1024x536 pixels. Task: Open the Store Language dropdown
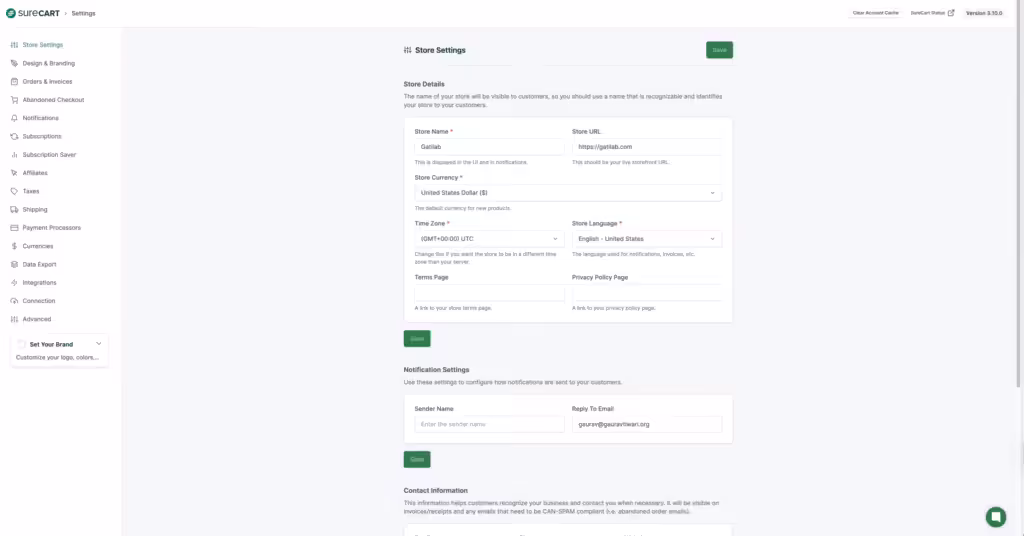pyautogui.click(x=646, y=239)
